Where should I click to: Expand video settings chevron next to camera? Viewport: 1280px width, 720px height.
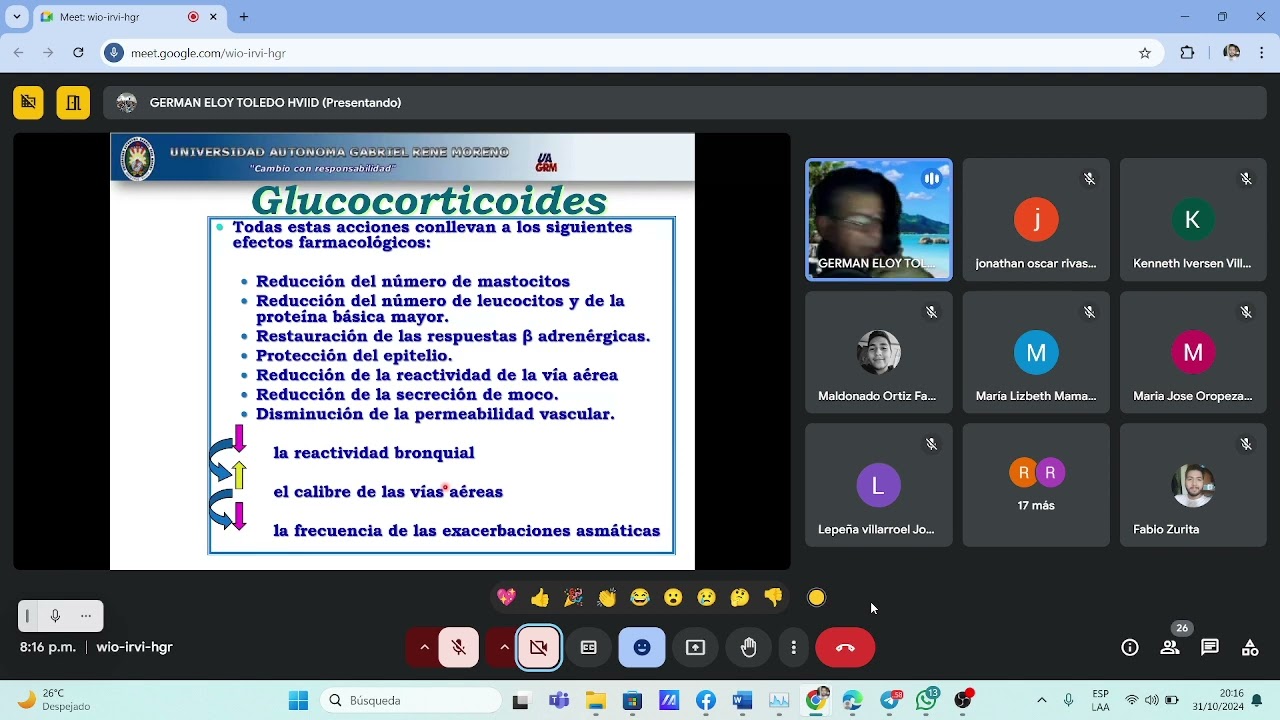coord(504,647)
